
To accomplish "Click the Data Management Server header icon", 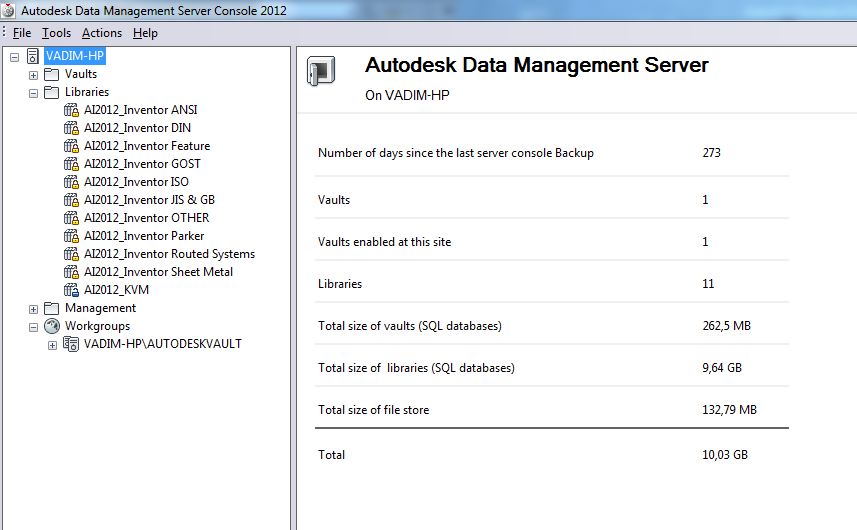I will (321, 71).
